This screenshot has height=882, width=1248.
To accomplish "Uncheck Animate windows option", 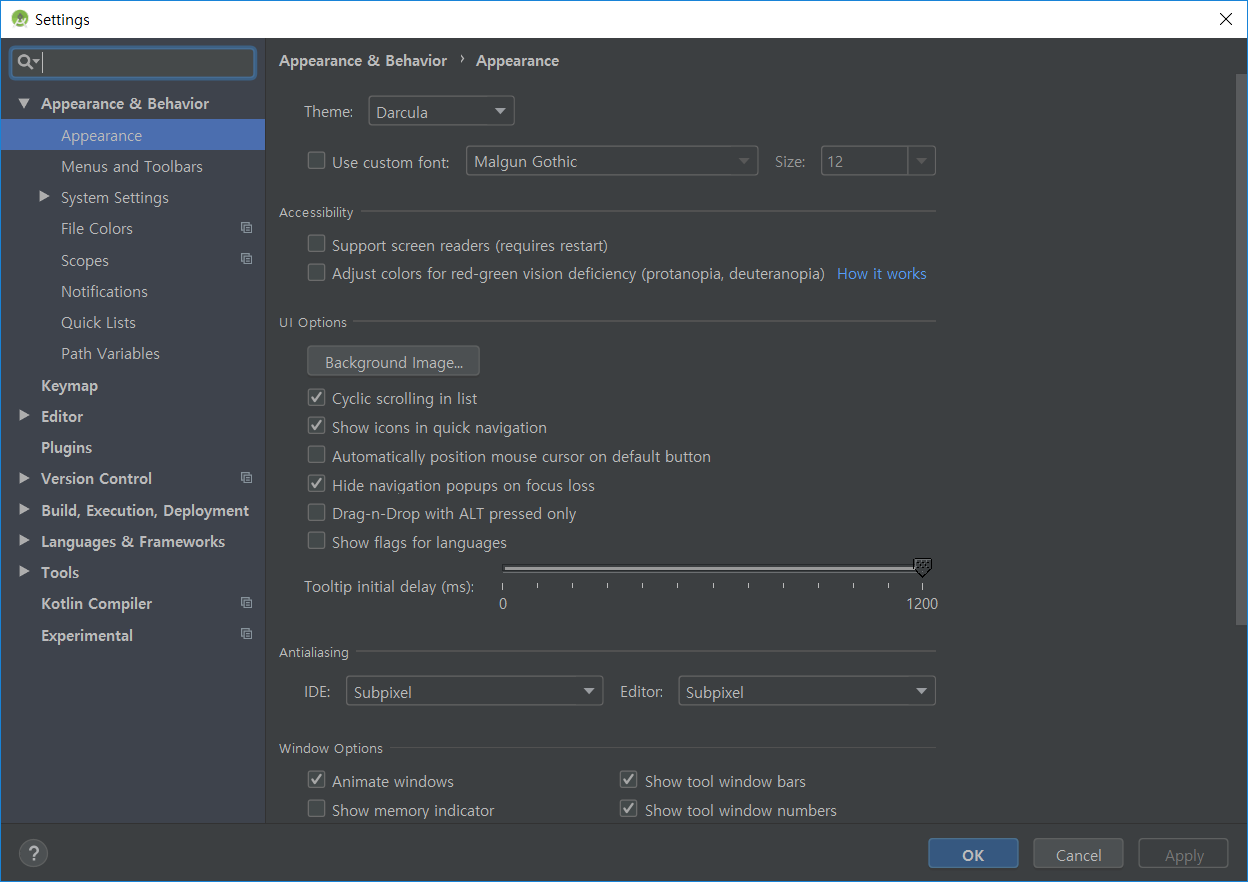I will coord(316,780).
